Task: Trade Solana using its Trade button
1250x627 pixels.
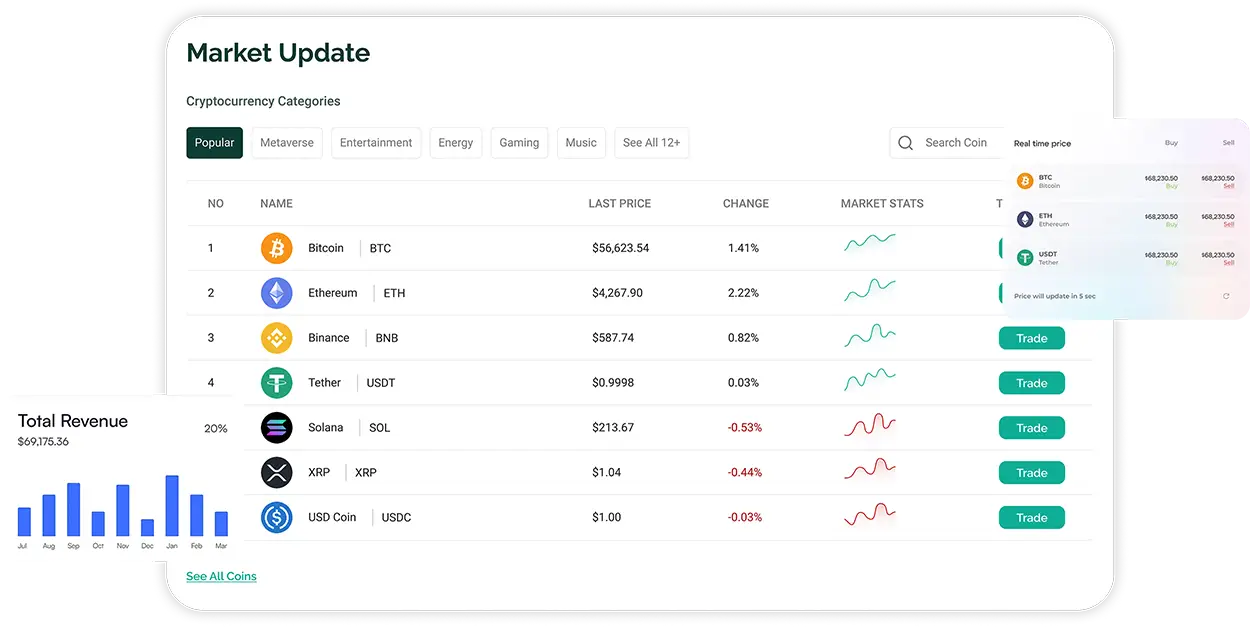Action: coord(1032,428)
